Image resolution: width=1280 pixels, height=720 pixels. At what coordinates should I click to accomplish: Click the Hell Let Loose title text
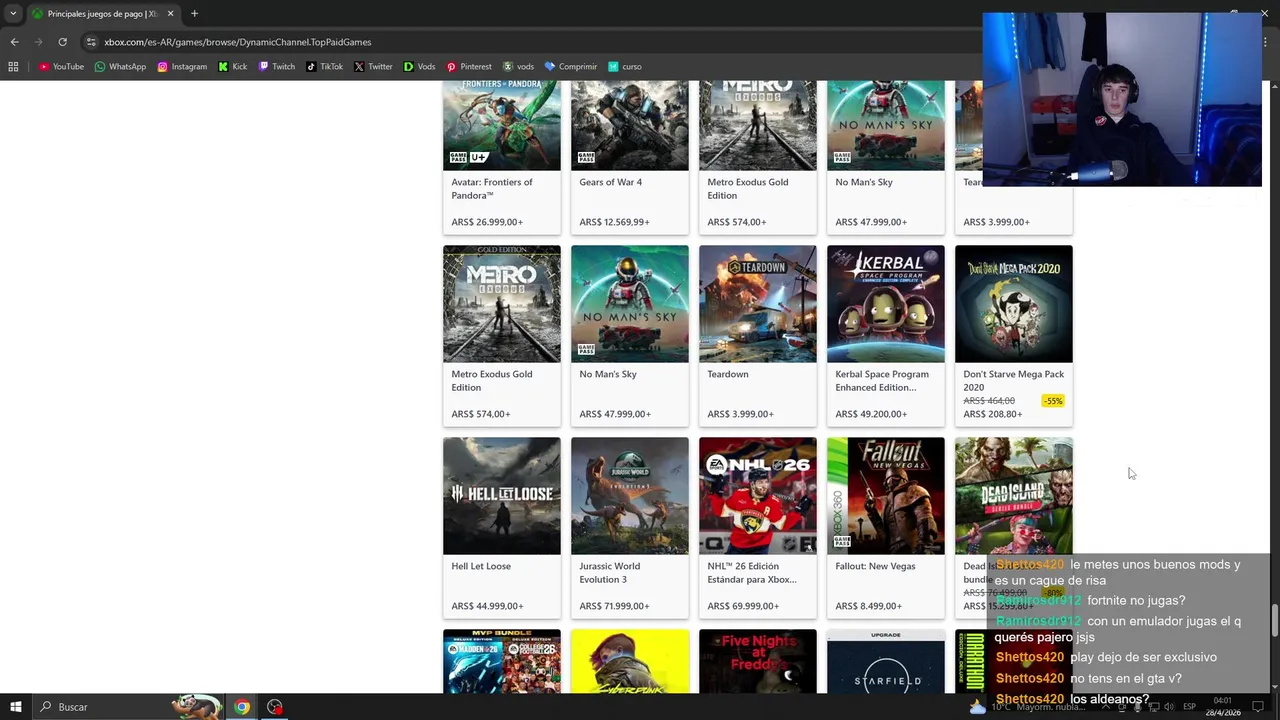(x=481, y=566)
